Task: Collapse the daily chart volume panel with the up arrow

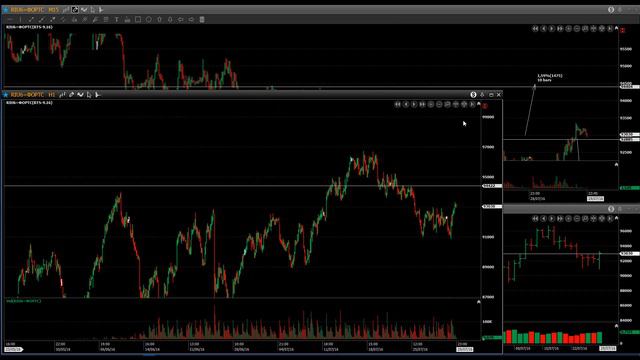Action: coord(616,326)
